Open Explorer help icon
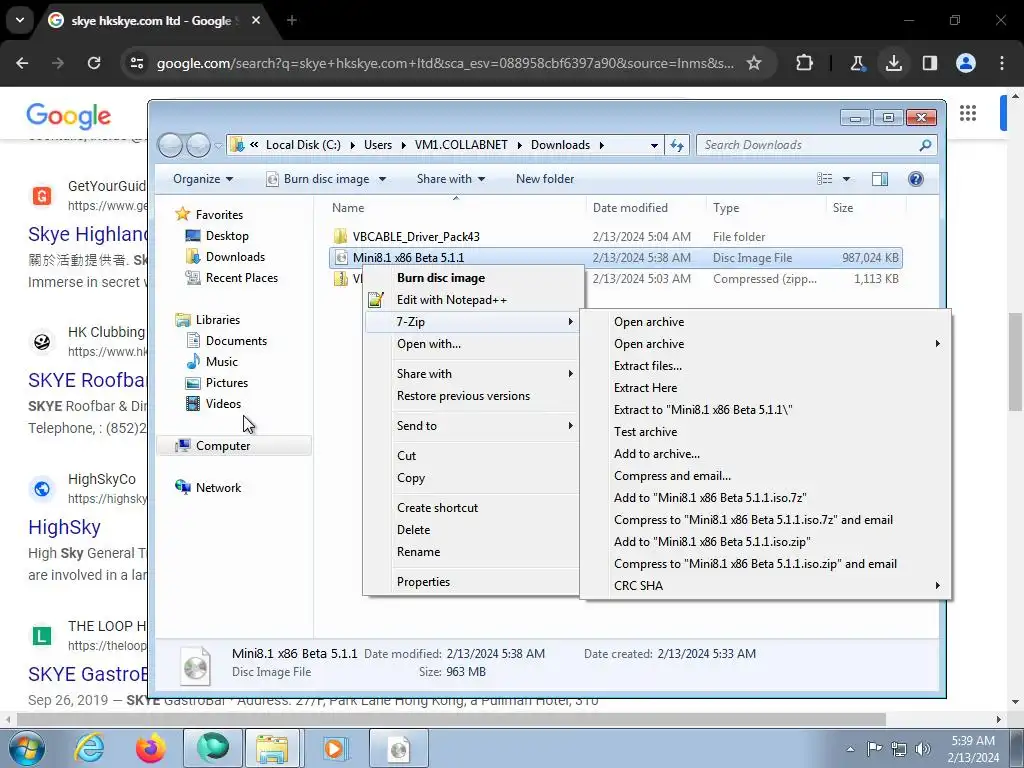Image resolution: width=1024 pixels, height=768 pixels. coord(916,179)
